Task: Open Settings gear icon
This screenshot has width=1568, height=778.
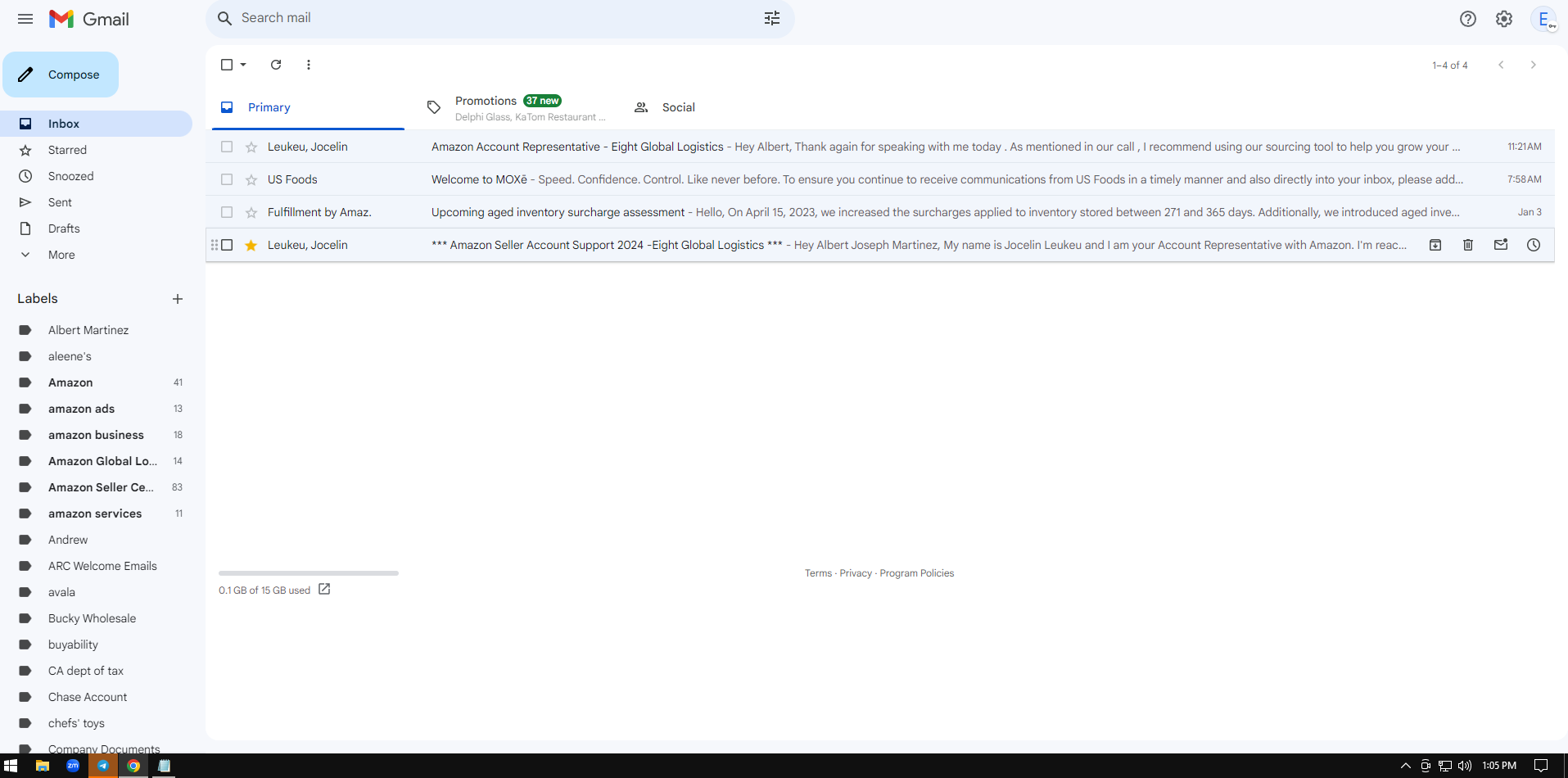Action: (1504, 19)
